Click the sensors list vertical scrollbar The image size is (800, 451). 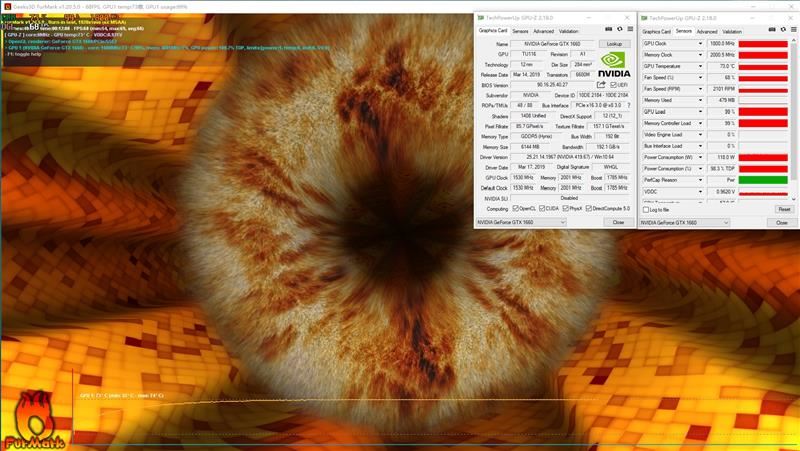793,120
